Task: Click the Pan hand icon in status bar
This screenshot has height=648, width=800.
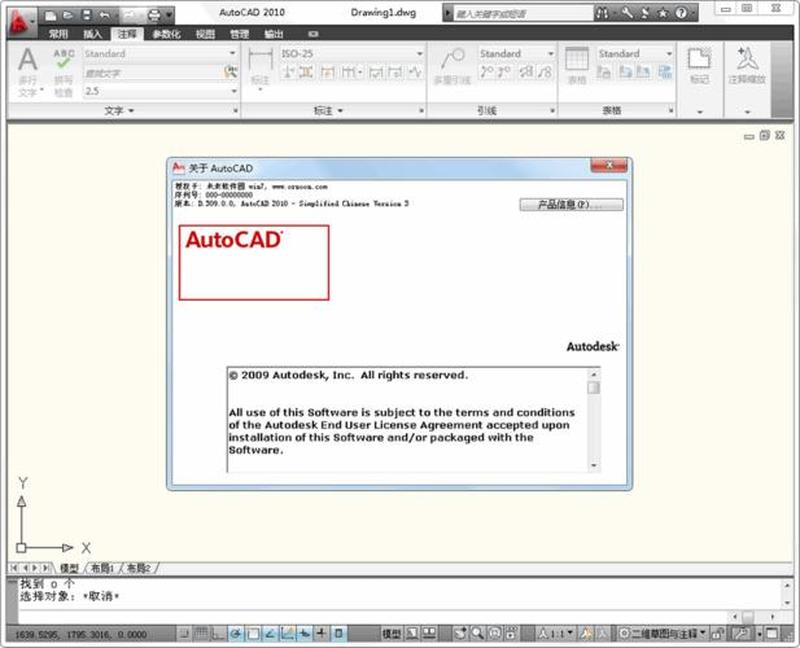Action: tap(460, 633)
